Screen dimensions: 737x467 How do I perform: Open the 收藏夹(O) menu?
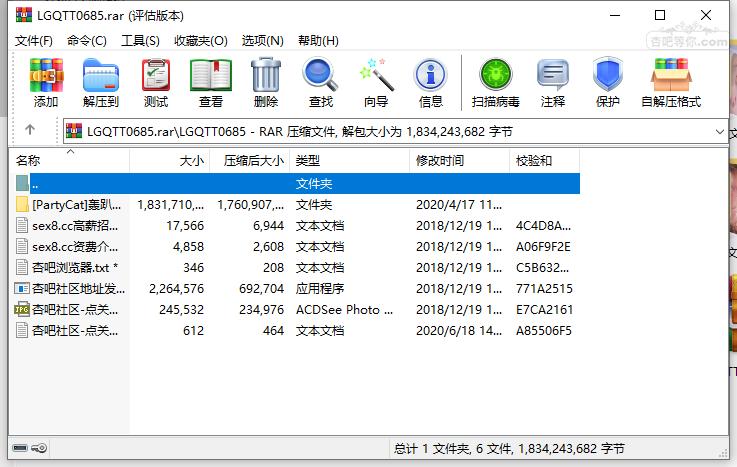coord(201,41)
